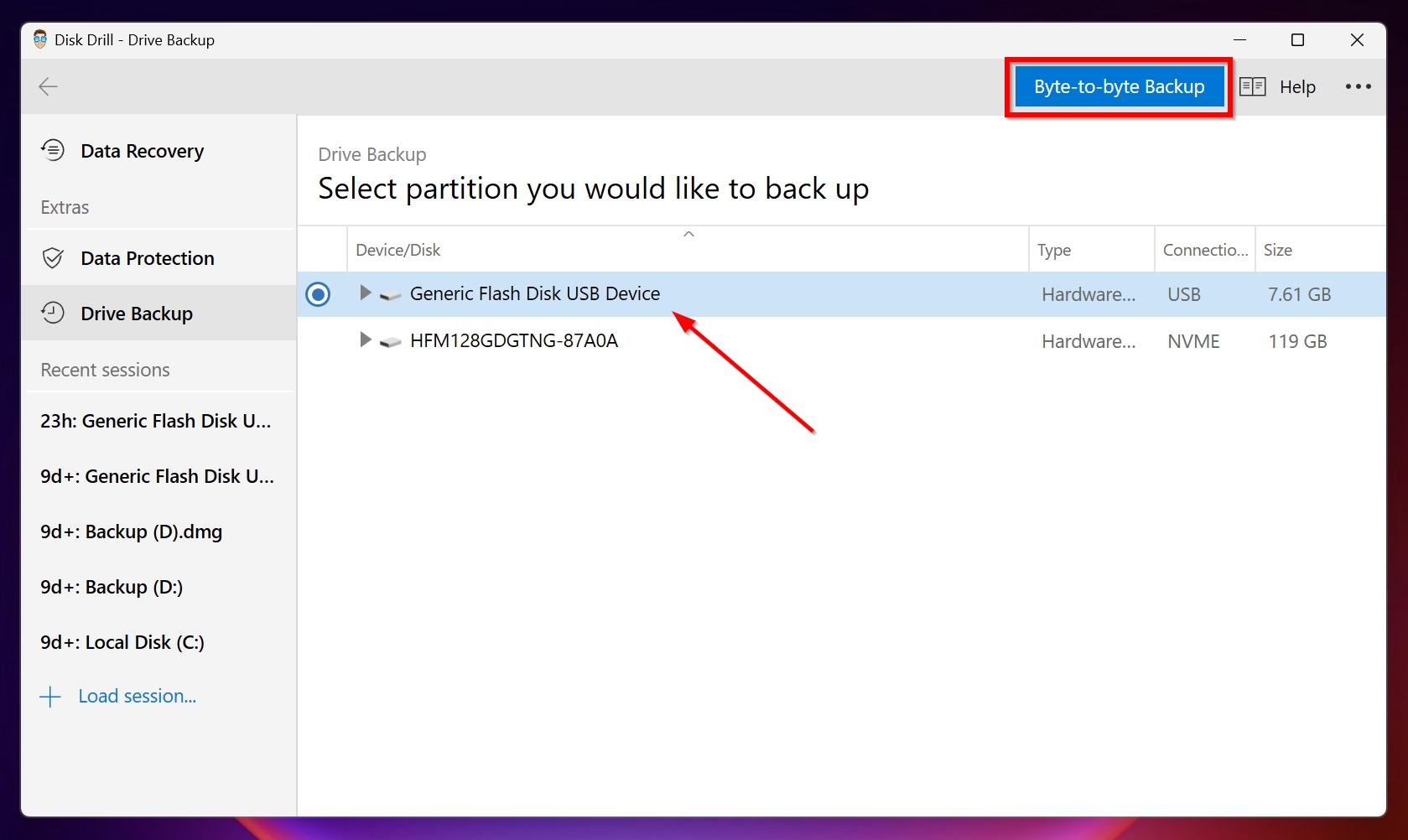1408x840 pixels.
Task: Click the NVME connection cell
Action: (x=1193, y=341)
